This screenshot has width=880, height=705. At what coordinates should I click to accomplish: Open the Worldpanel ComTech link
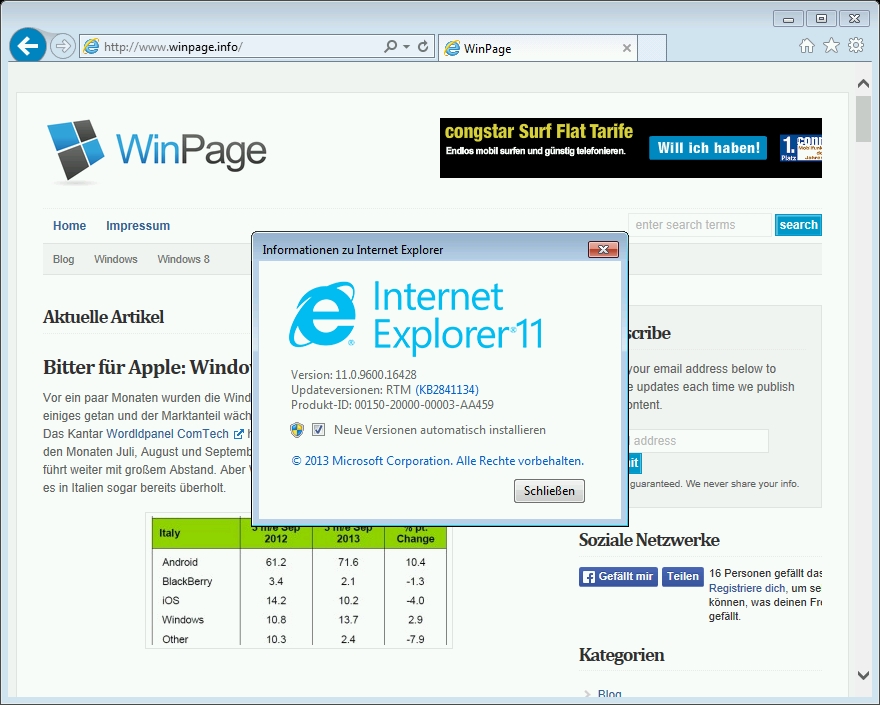(x=167, y=434)
